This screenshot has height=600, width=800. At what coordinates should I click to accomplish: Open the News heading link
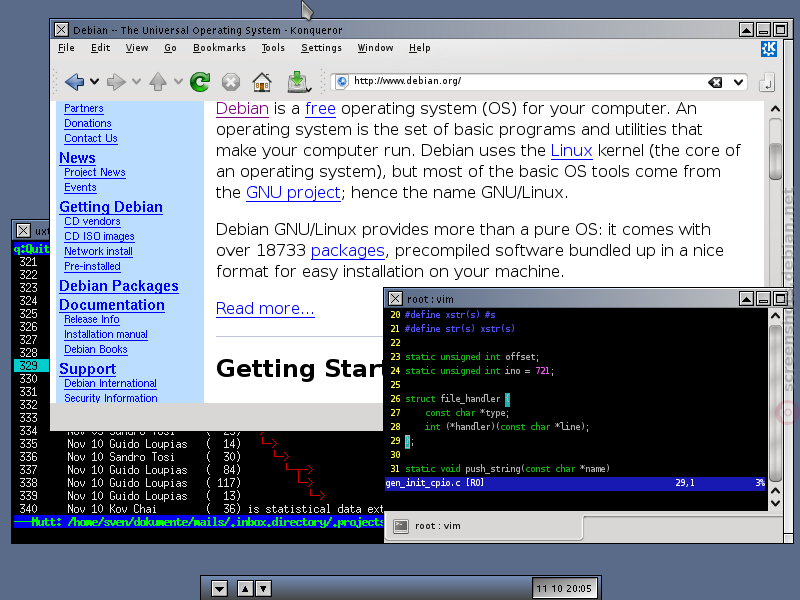(77, 158)
